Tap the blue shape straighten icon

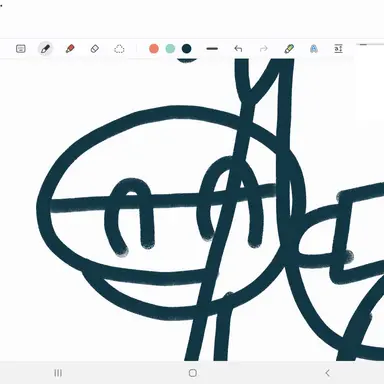[x=314, y=49]
